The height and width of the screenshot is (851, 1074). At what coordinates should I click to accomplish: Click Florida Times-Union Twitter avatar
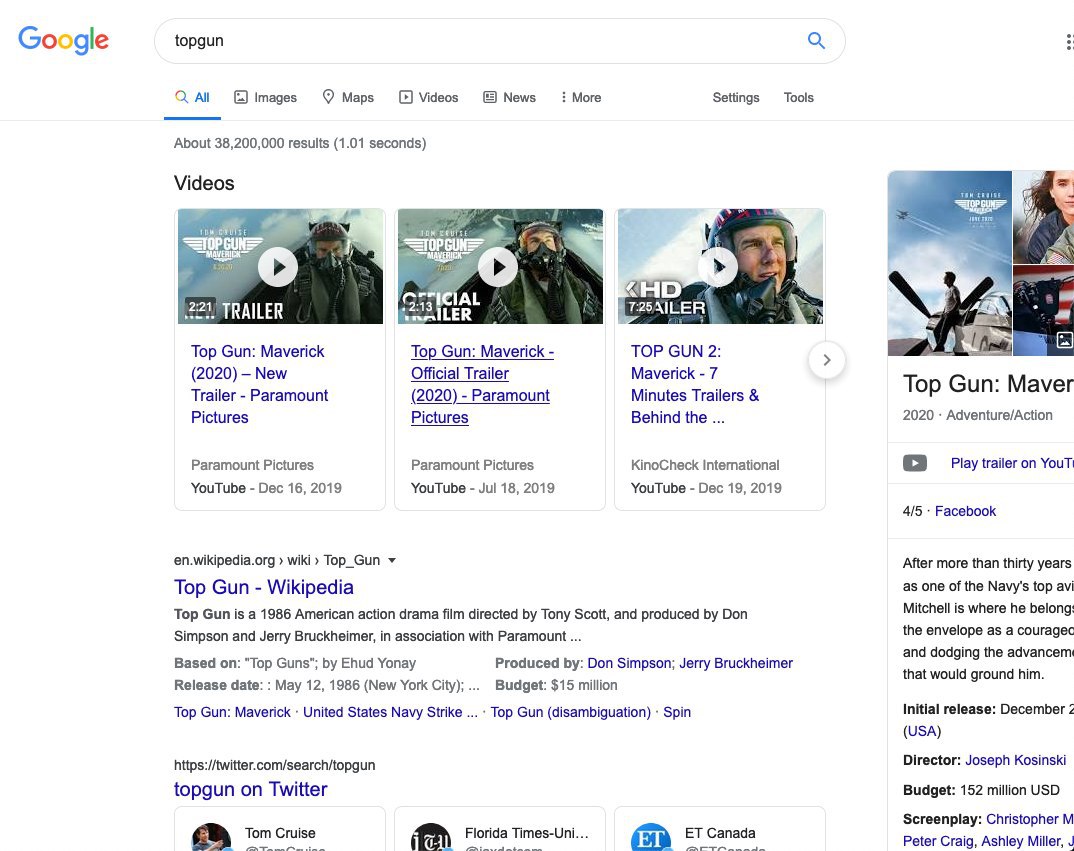(431, 837)
